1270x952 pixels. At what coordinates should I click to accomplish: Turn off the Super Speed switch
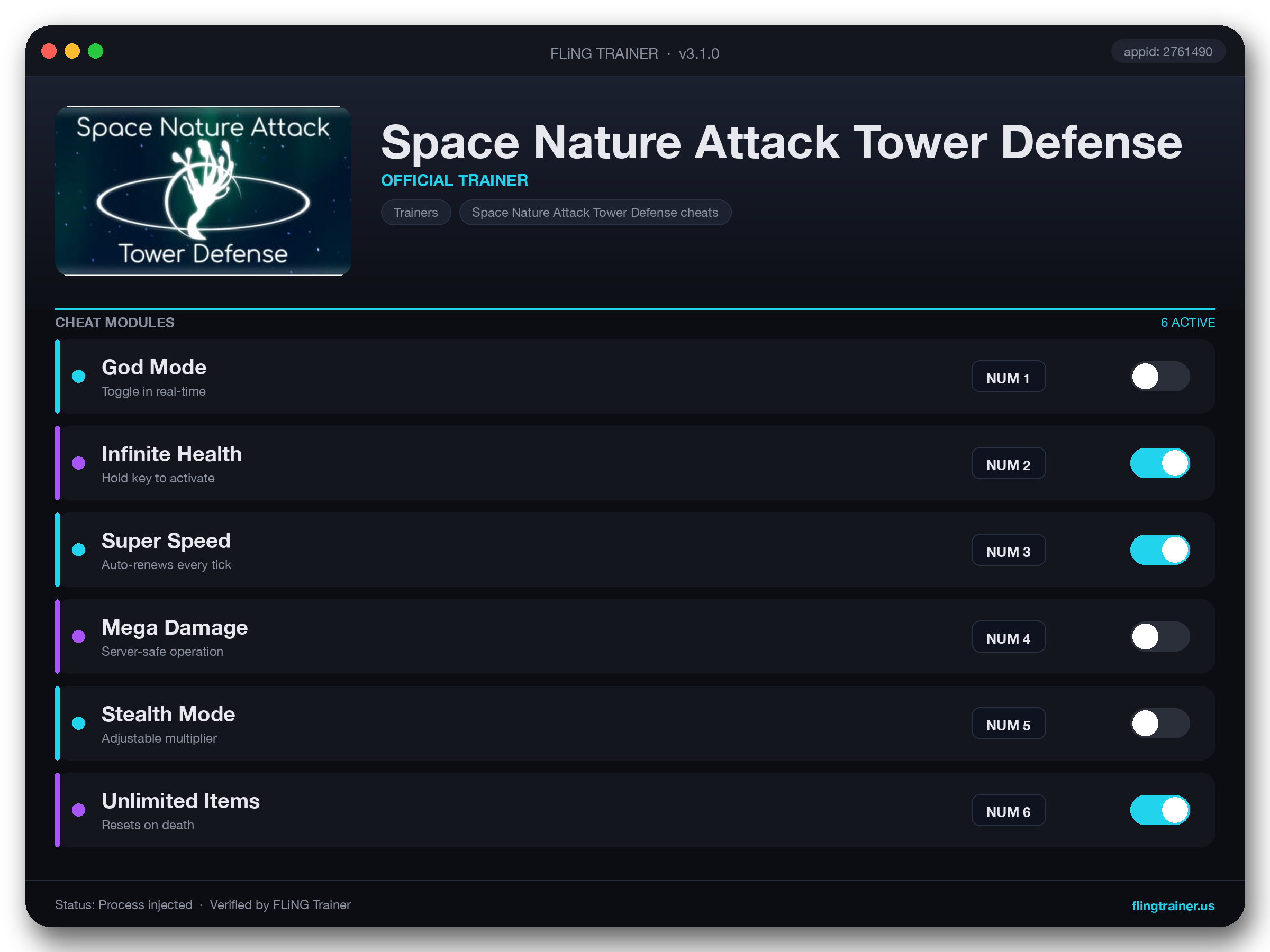coord(1160,550)
